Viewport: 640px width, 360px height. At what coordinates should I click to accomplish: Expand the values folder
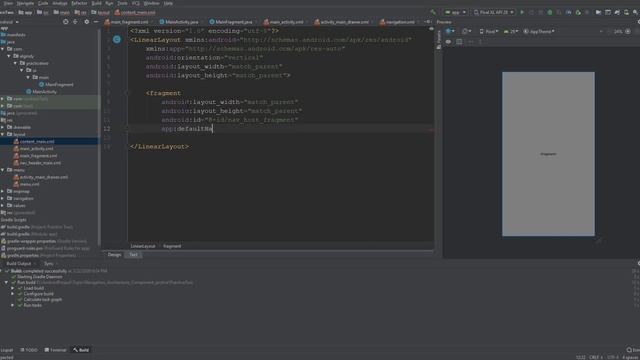coord(3,205)
